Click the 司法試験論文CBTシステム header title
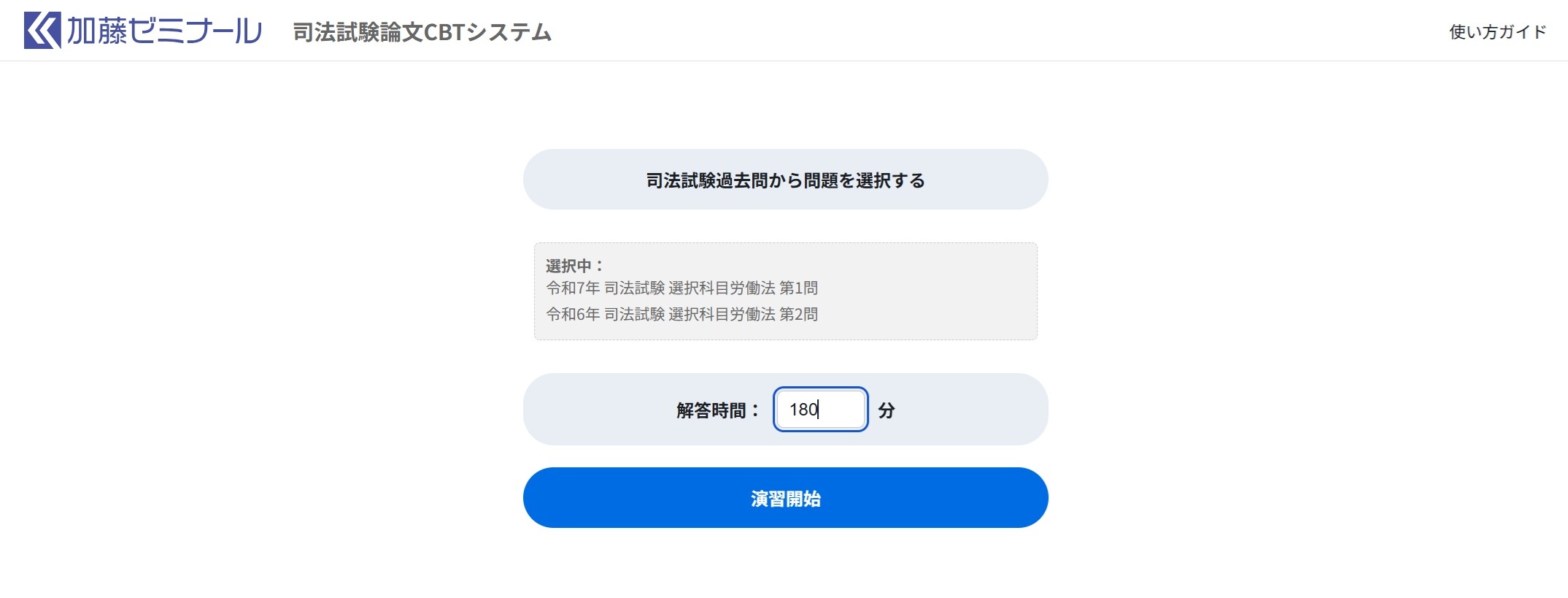This screenshot has height=598, width=1568. point(422,32)
